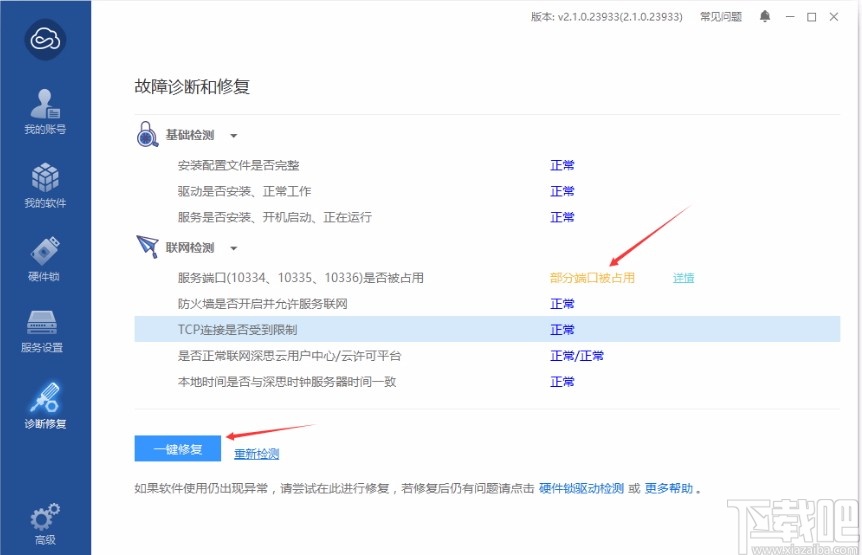Select row TCP连接是否受到限制
Screen dimensions: 862x555
point(487,329)
